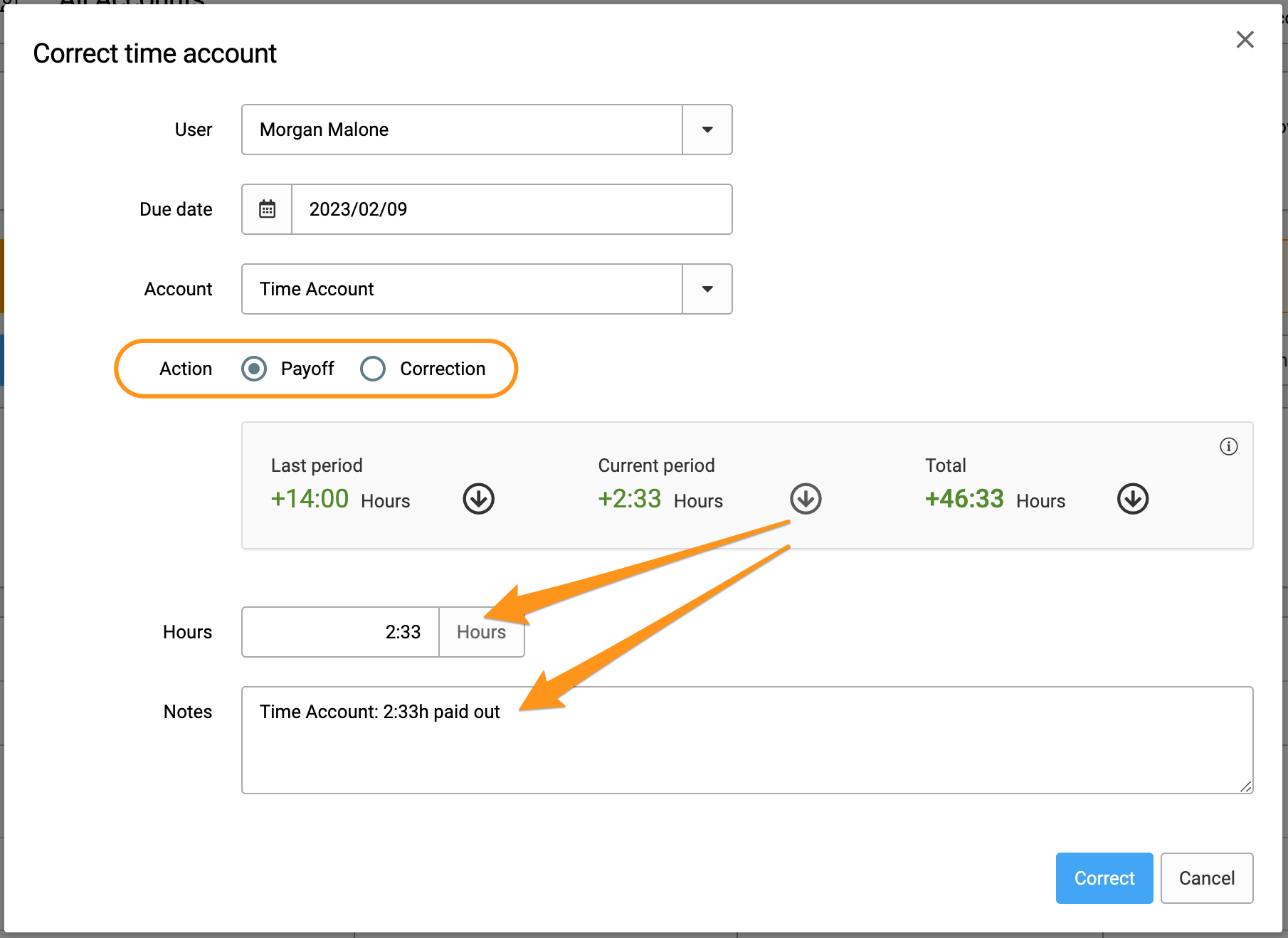Viewport: 1288px width, 938px height.
Task: Open the calendar date picker icon
Action: click(x=267, y=209)
